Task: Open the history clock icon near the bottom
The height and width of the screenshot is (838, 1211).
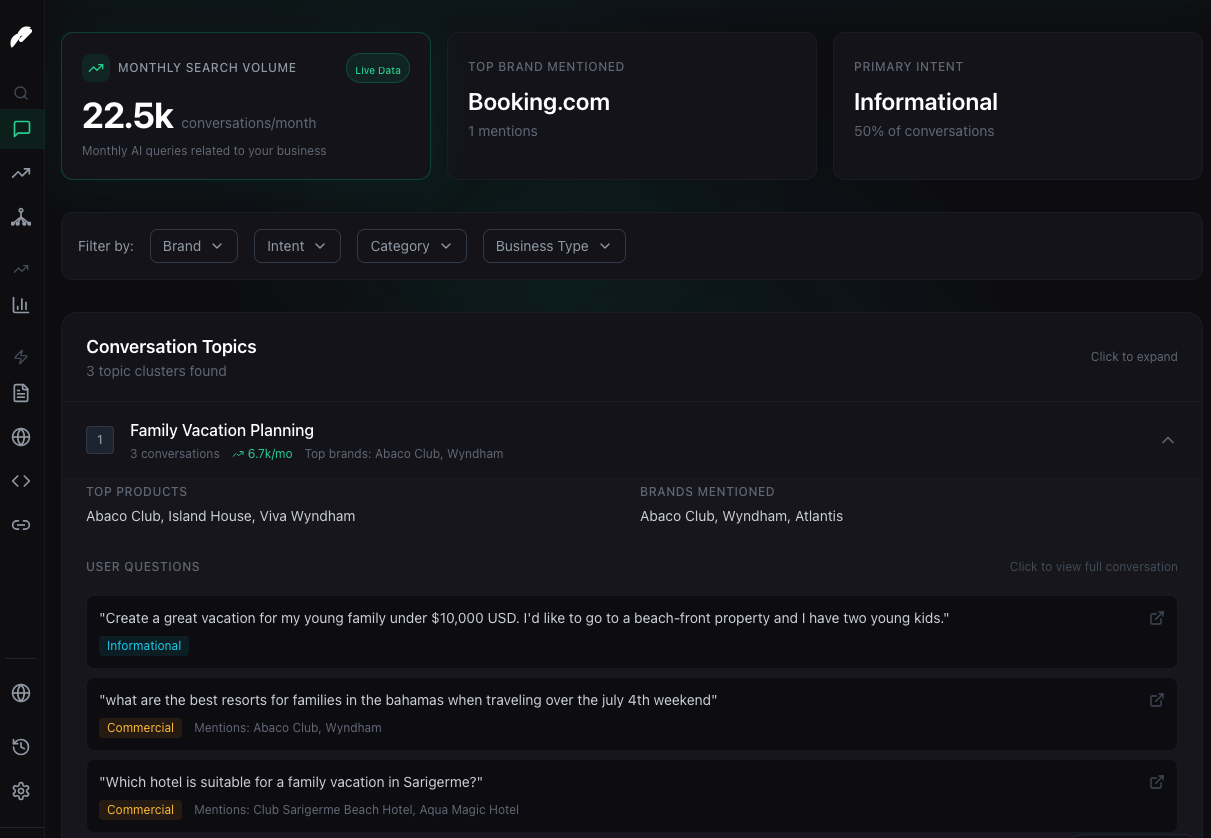Action: pyautogui.click(x=21, y=747)
